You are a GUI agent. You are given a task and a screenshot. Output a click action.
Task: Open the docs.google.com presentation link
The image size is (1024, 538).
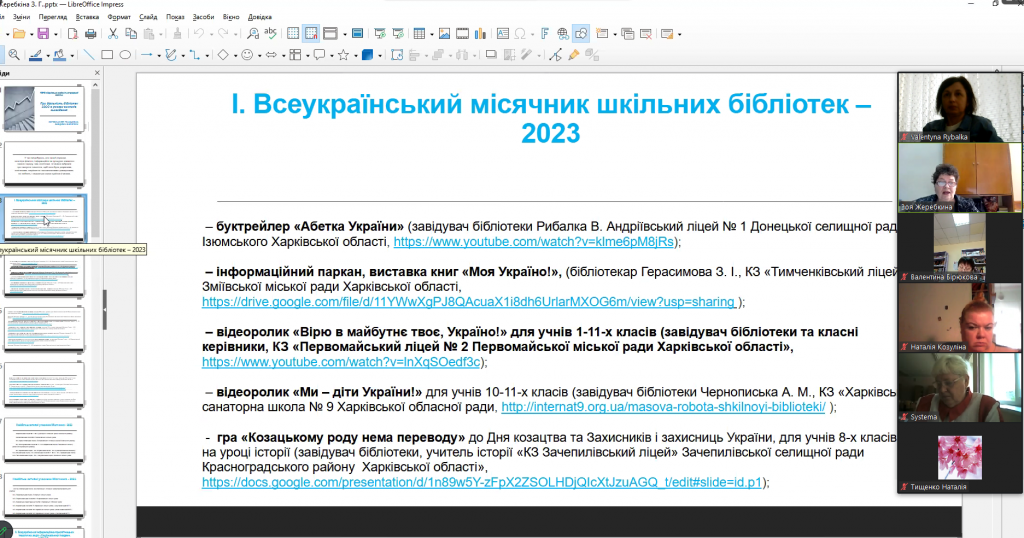[x=482, y=482]
